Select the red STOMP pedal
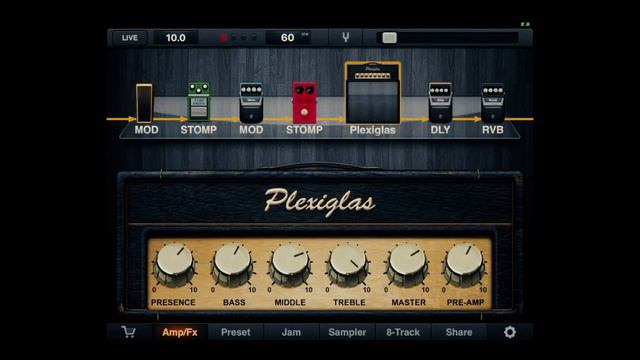The image size is (640, 360). click(304, 103)
